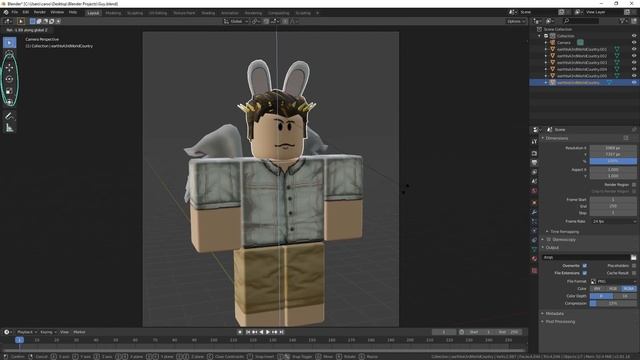Open the Modifiers wrench properties tab

pyautogui.click(x=534, y=212)
